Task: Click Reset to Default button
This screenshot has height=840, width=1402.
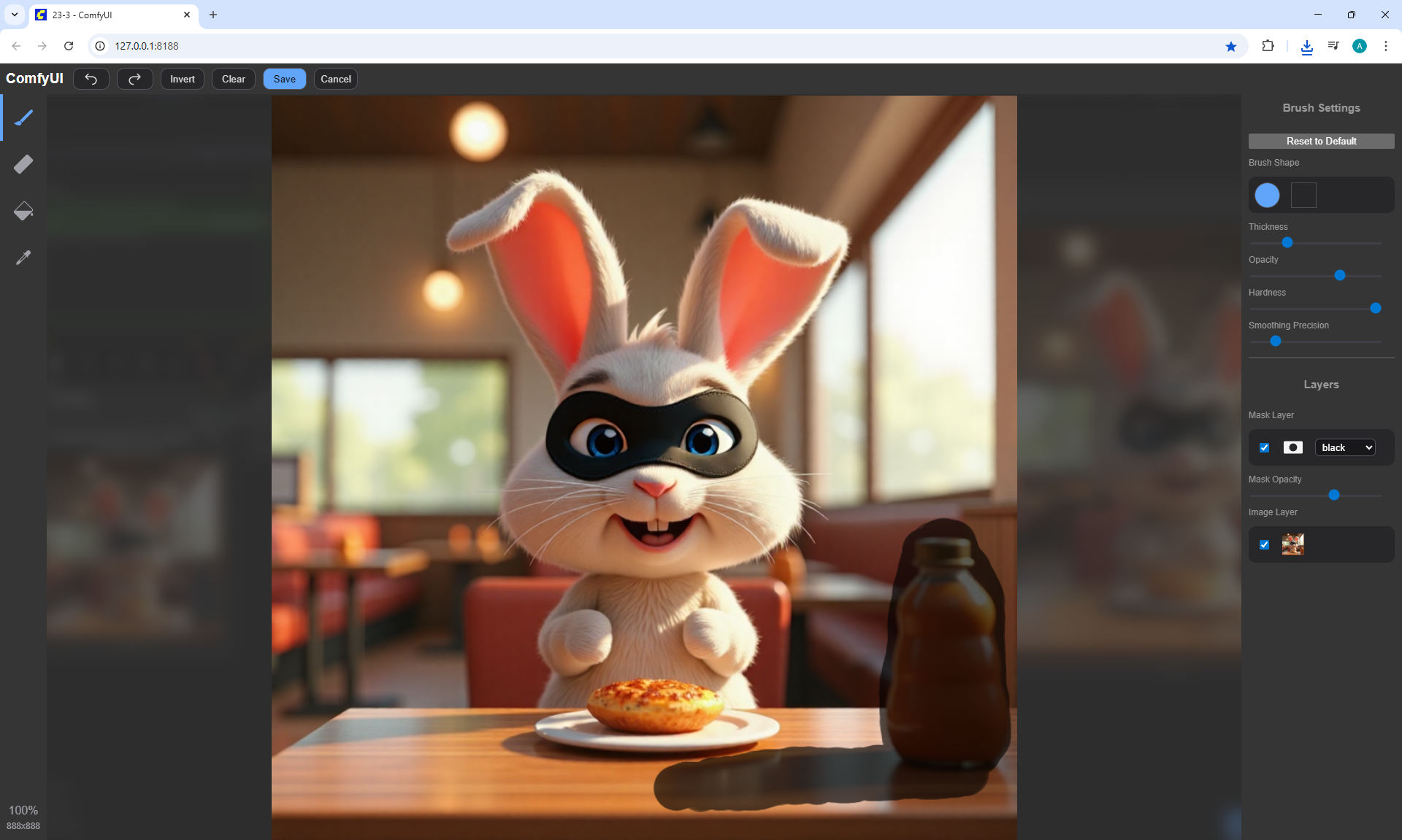Action: 1321,141
